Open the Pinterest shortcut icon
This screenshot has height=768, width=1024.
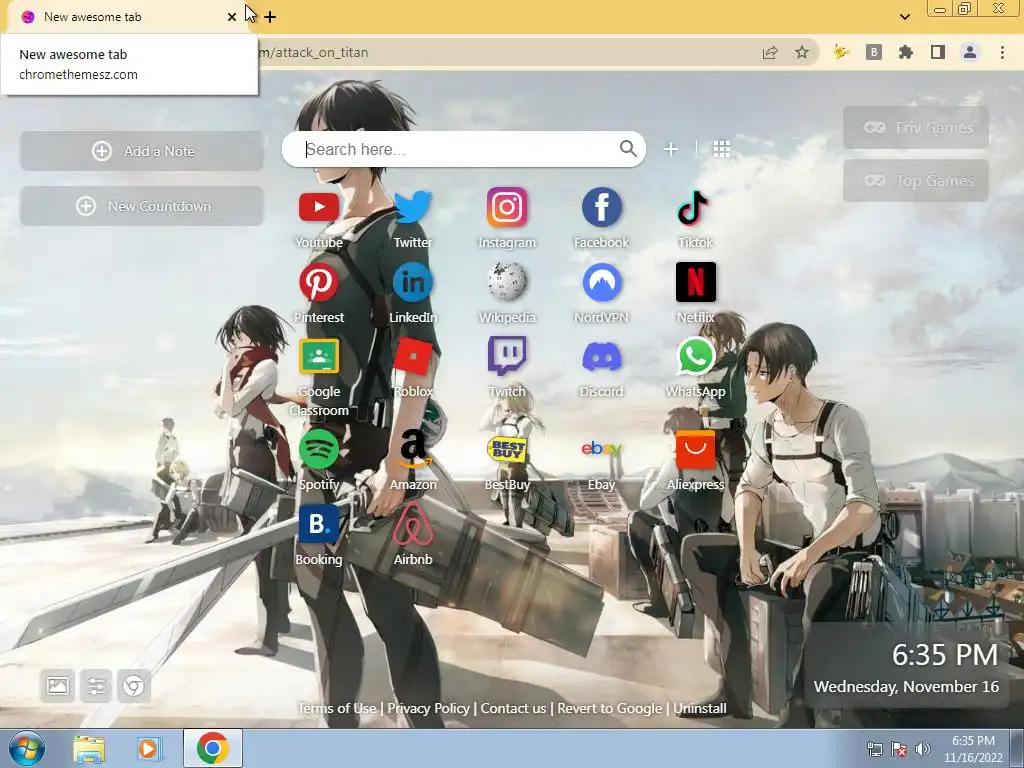point(319,282)
